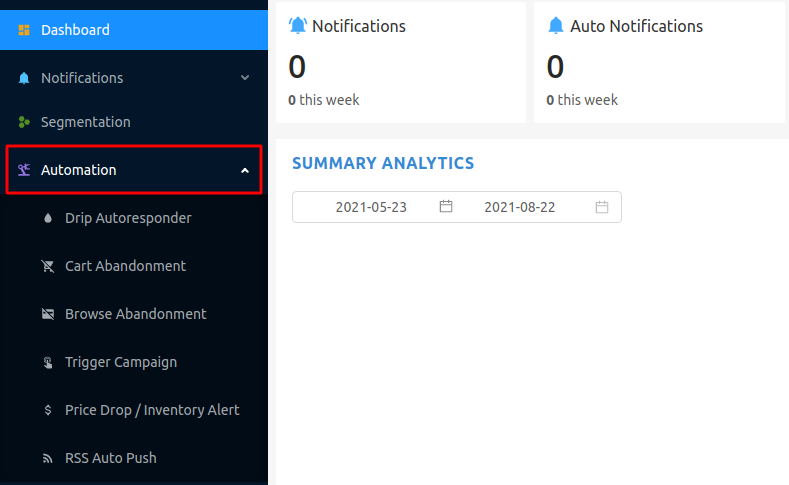Click the Notifications card title
Screen dimensions: 789x485
pyautogui.click(x=359, y=26)
